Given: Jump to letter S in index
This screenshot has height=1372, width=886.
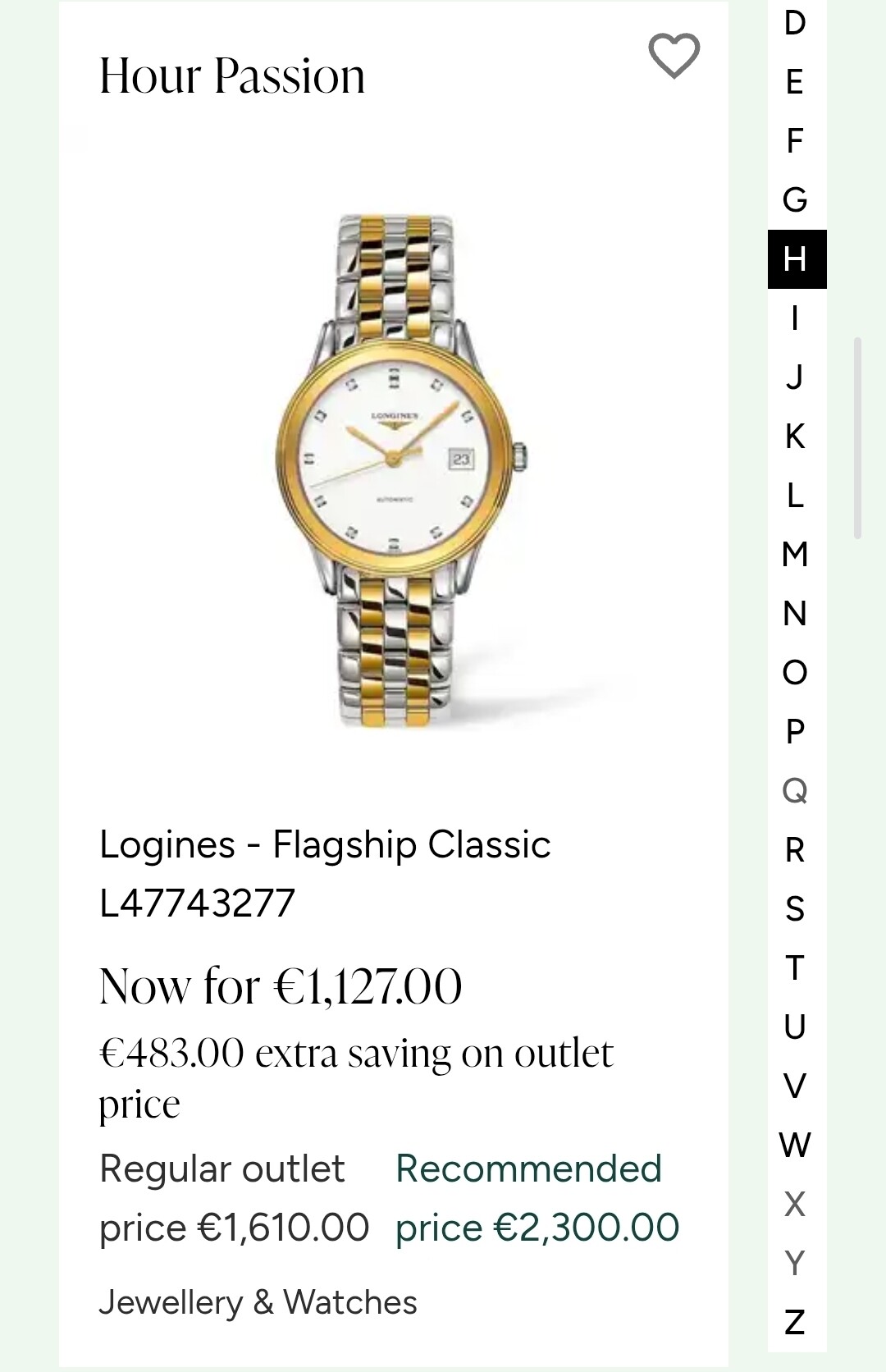Looking at the screenshot, I should [x=795, y=909].
